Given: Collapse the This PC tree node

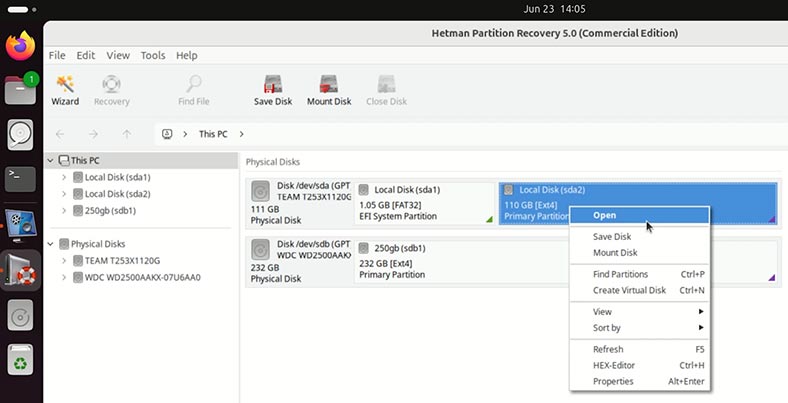Looking at the screenshot, I should click(50, 161).
